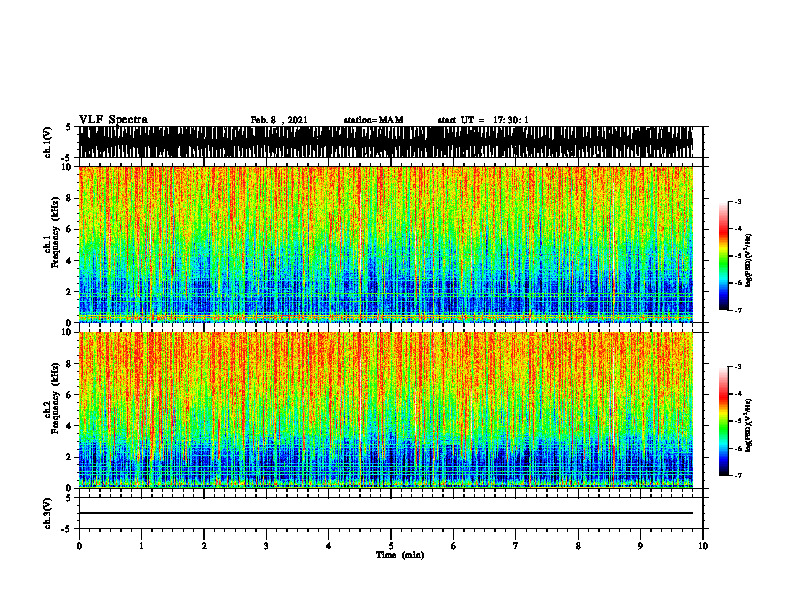Viewport: 792px width, 612px height.
Task: Click the Time (min) axis title
Action: (400, 555)
